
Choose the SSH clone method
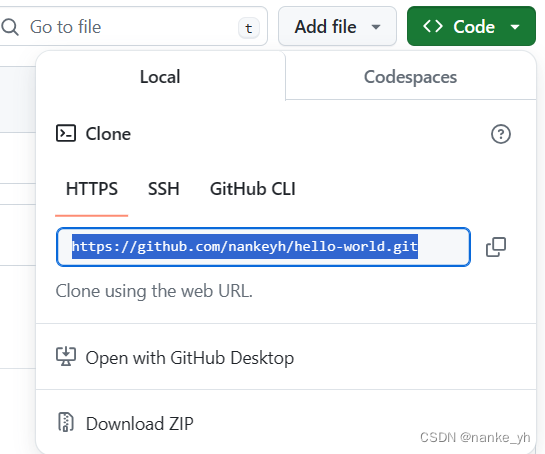(164, 189)
